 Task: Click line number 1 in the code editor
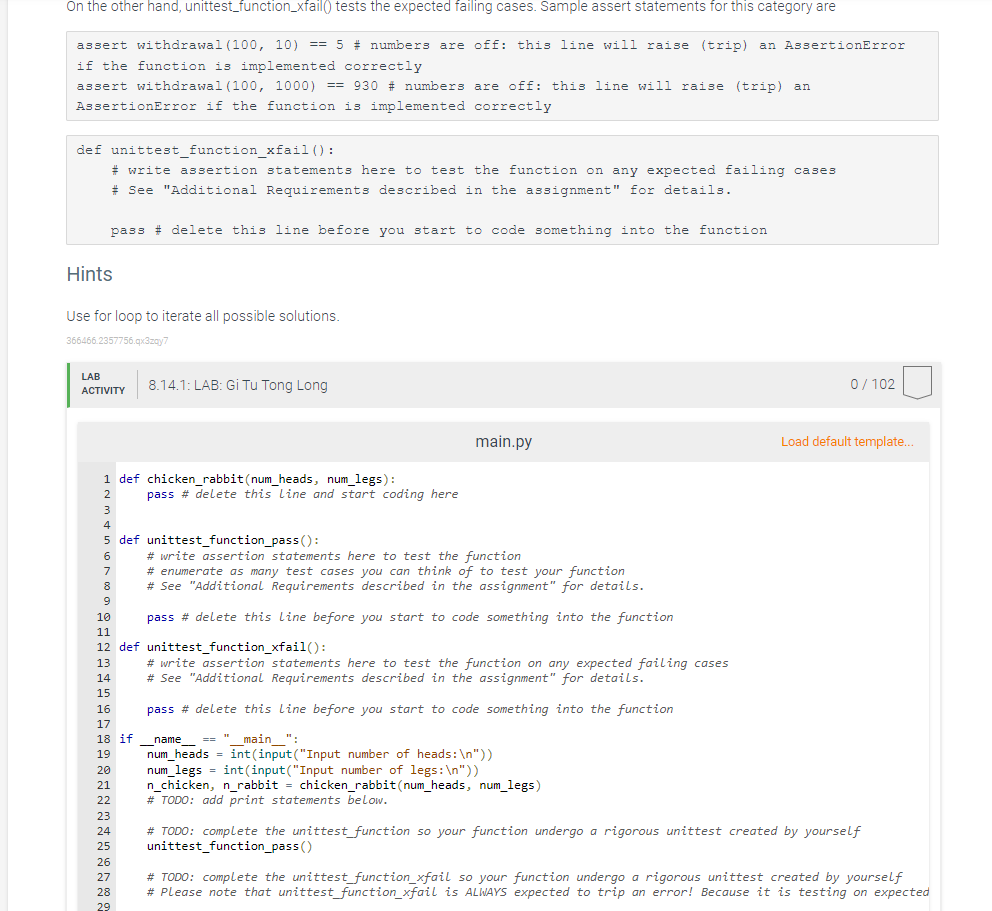point(106,478)
